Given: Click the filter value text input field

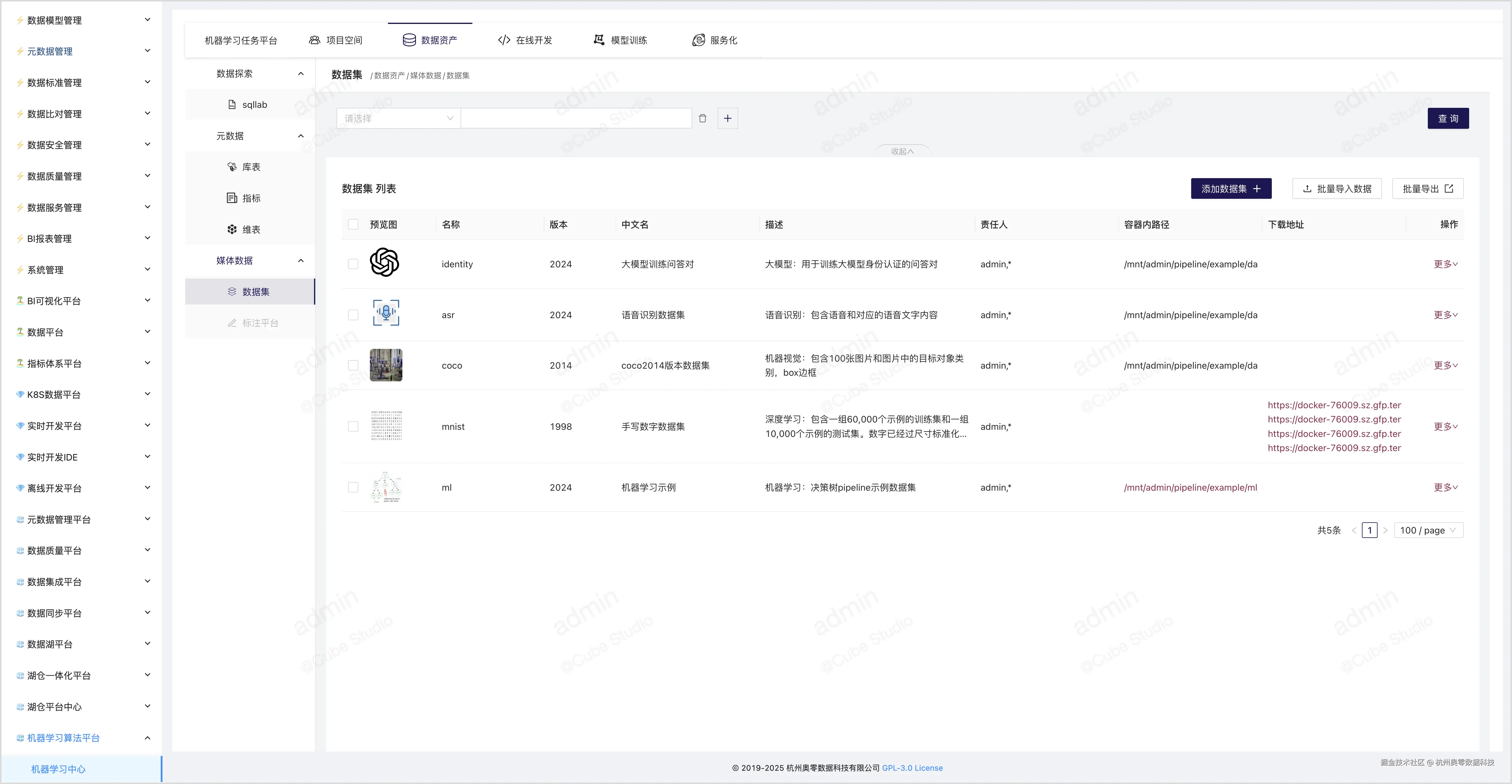Looking at the screenshot, I should pyautogui.click(x=576, y=118).
